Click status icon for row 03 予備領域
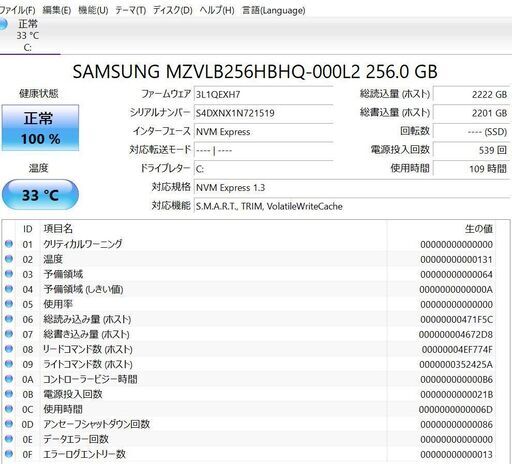This screenshot has width=512, height=464. [9, 274]
